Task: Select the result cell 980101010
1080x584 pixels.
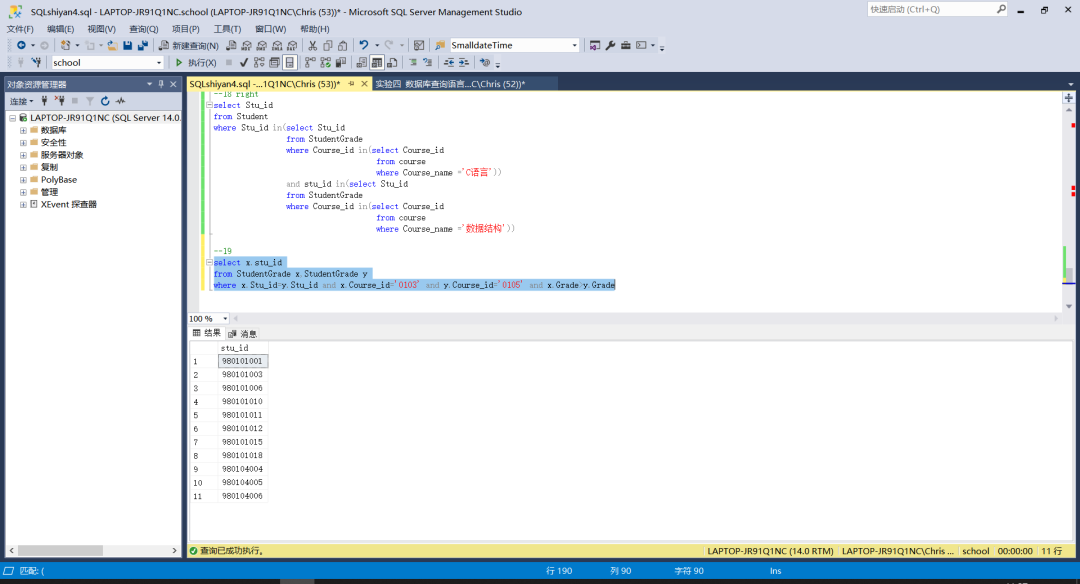Action: point(242,401)
